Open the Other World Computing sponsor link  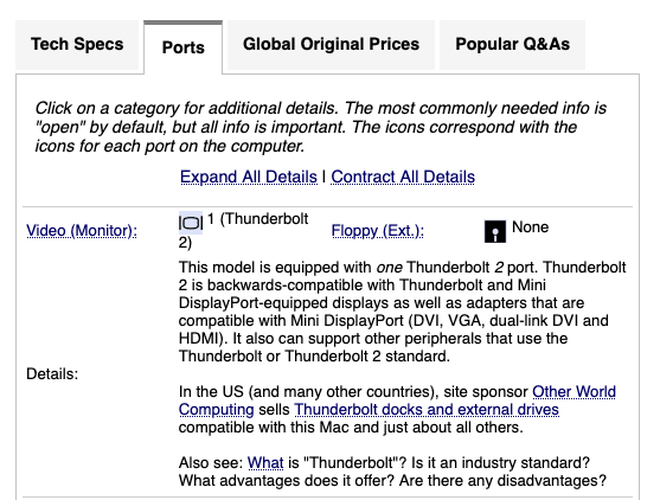tap(397, 400)
